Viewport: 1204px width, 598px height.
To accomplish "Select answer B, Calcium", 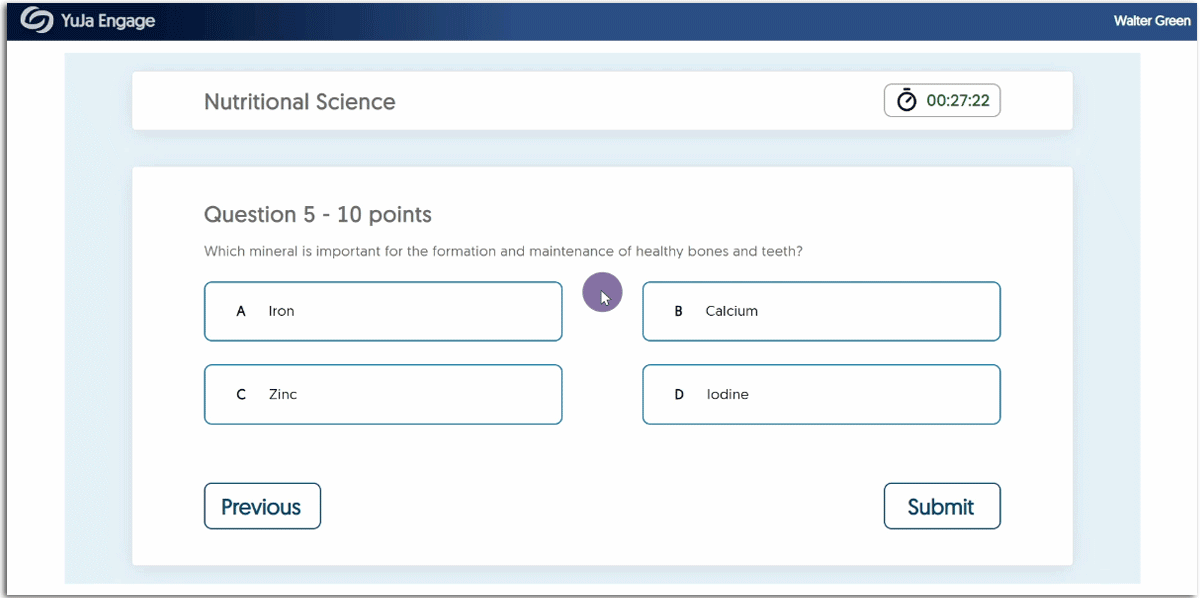I will (x=821, y=311).
